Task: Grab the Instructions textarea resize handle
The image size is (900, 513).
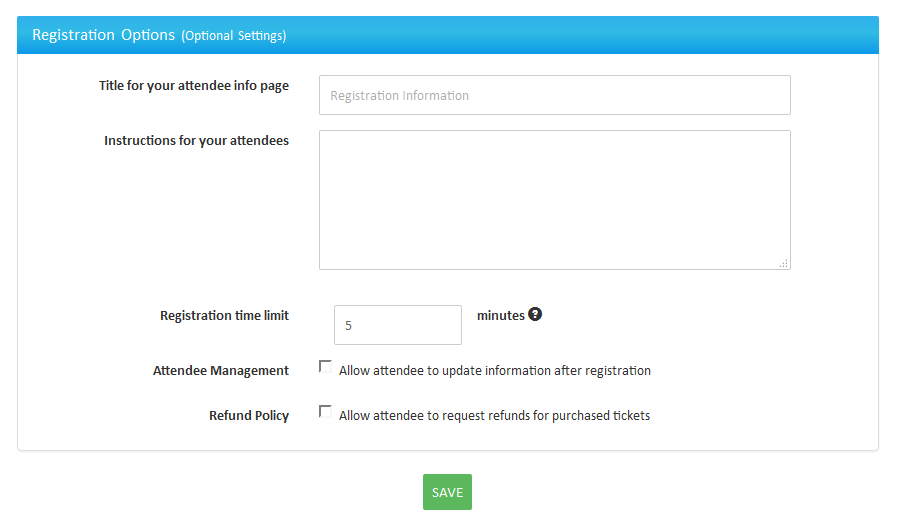Action: pyautogui.click(x=783, y=263)
